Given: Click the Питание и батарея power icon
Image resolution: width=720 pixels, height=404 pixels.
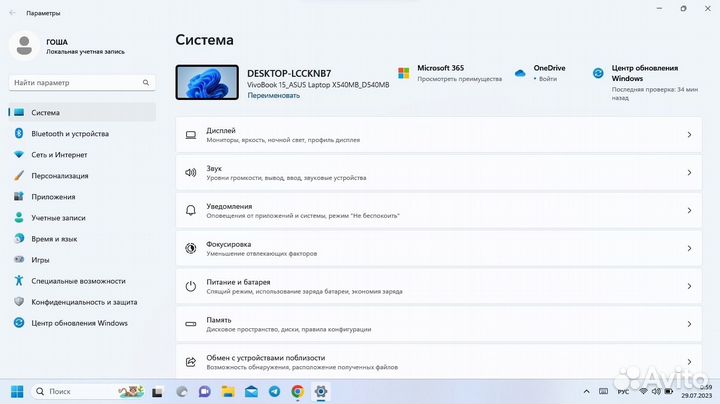Looking at the screenshot, I should (191, 286).
